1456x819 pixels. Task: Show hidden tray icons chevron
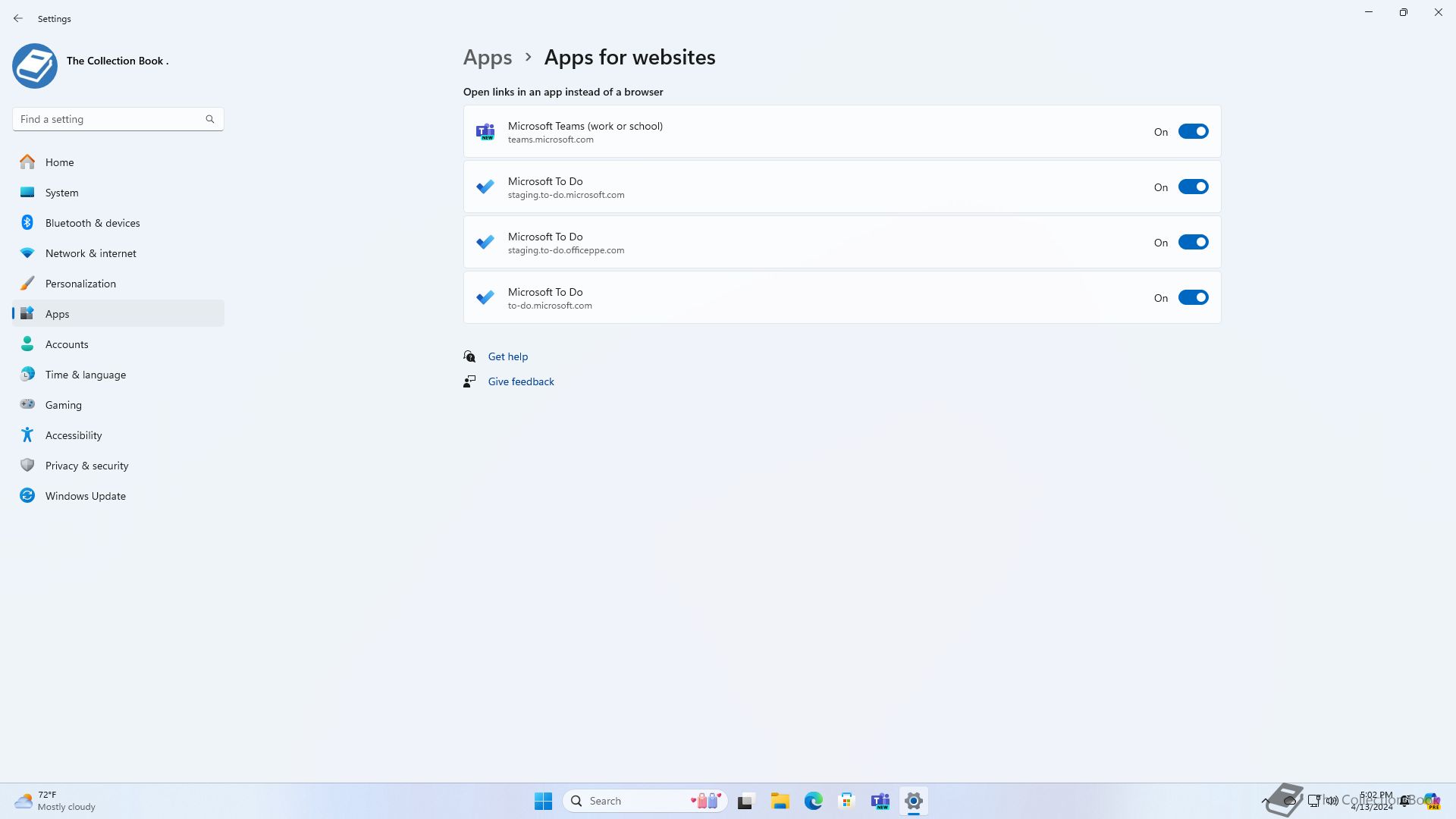pos(1265,801)
